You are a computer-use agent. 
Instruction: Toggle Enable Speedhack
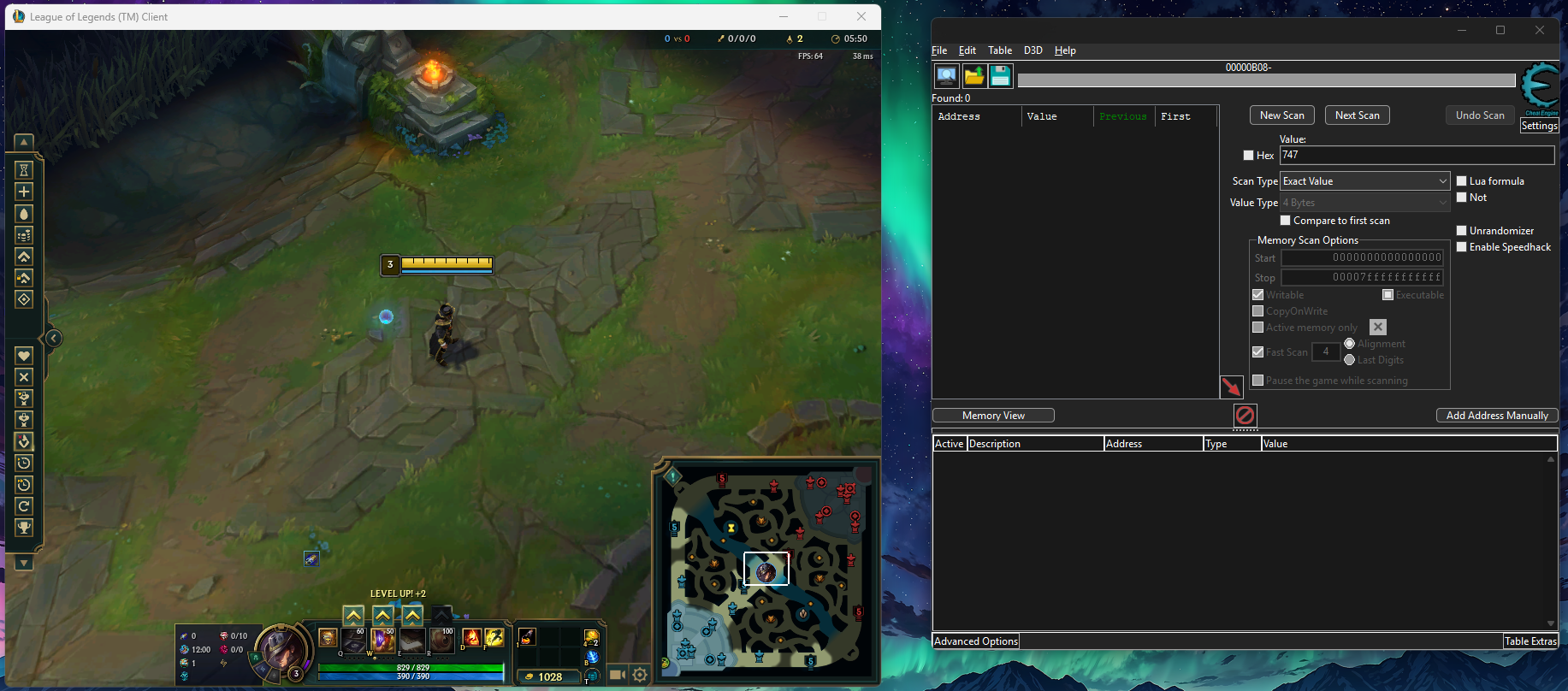(x=1462, y=247)
